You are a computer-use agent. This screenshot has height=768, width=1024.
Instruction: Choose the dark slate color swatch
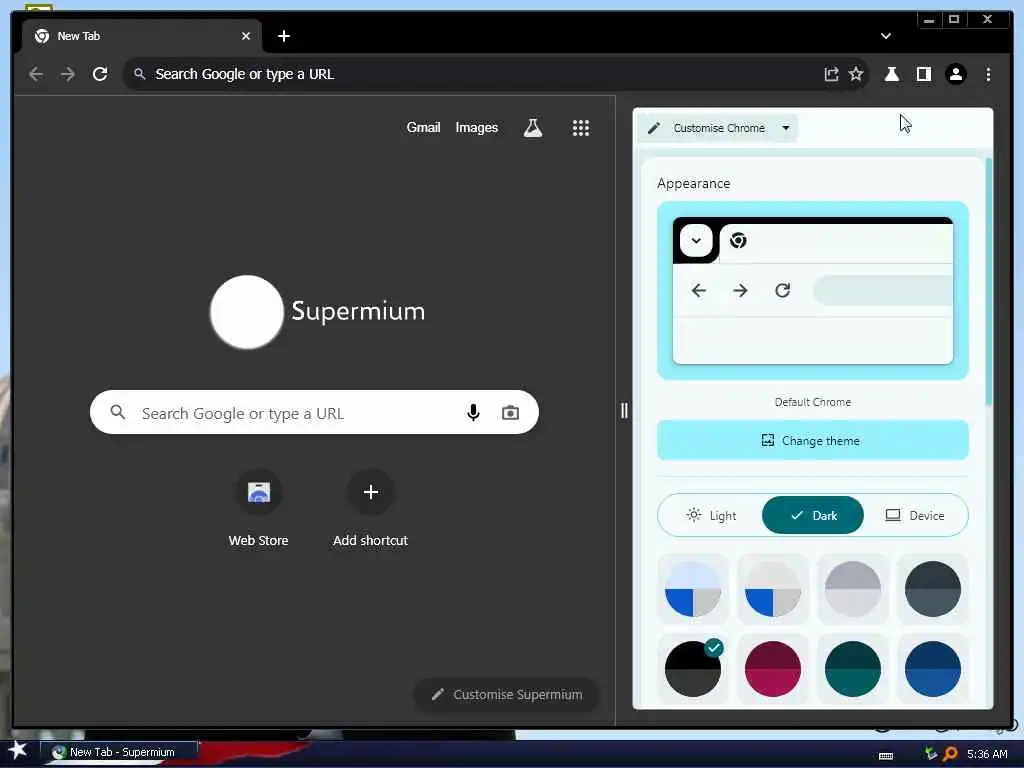tap(933, 589)
